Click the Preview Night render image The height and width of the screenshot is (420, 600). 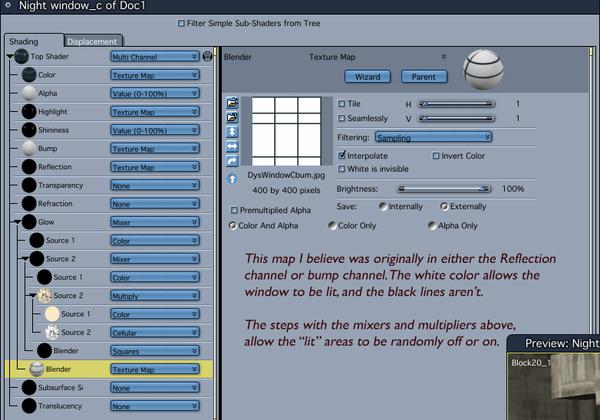pyautogui.click(x=554, y=387)
